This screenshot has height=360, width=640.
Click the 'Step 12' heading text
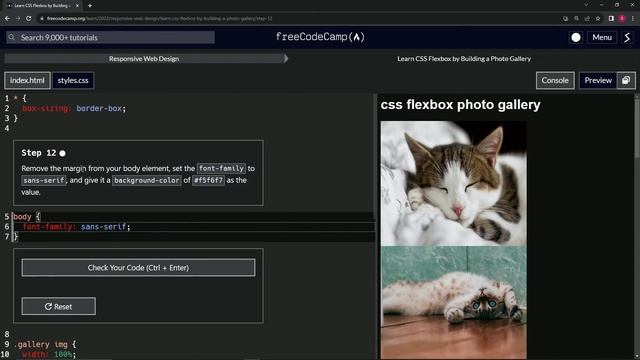(39, 153)
